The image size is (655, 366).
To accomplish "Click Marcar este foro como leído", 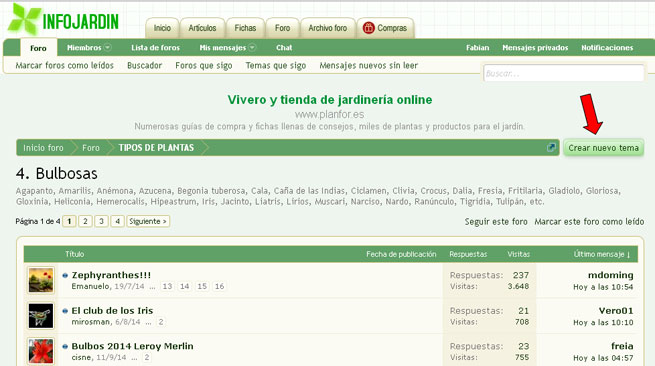I will coord(589,221).
